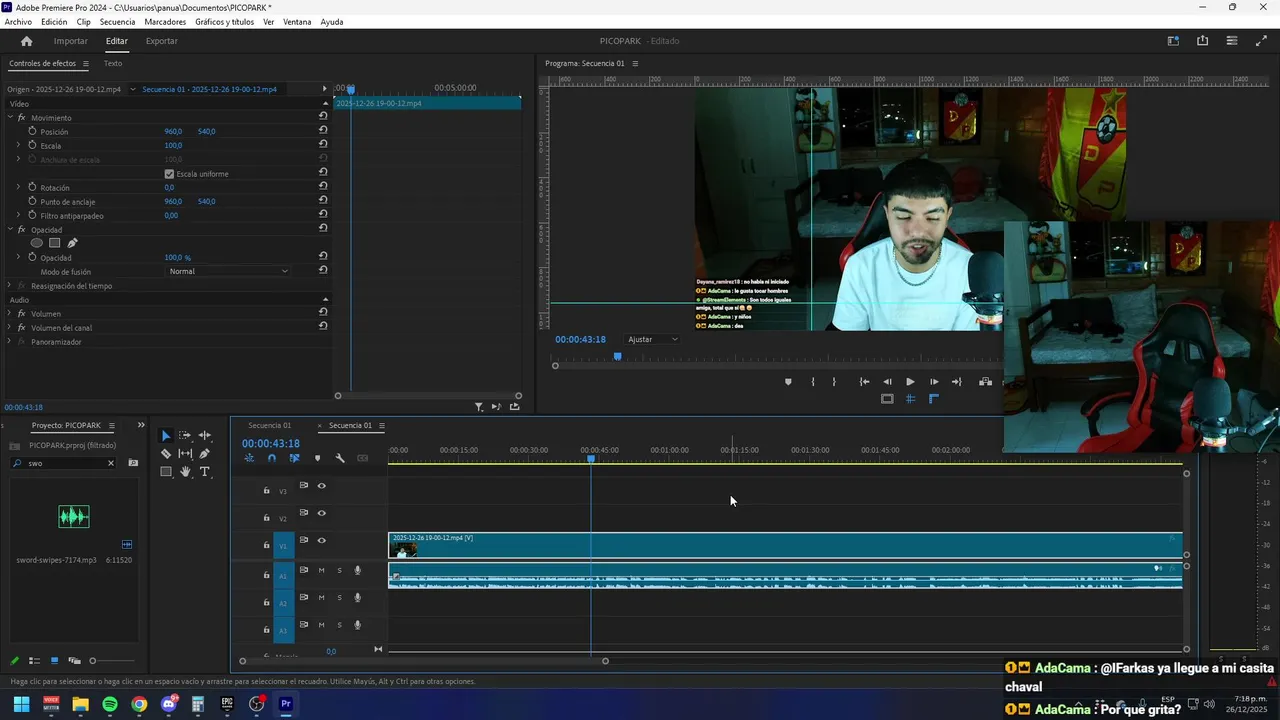The width and height of the screenshot is (1280, 720).
Task: Select the Slip tool
Action: pos(185,453)
